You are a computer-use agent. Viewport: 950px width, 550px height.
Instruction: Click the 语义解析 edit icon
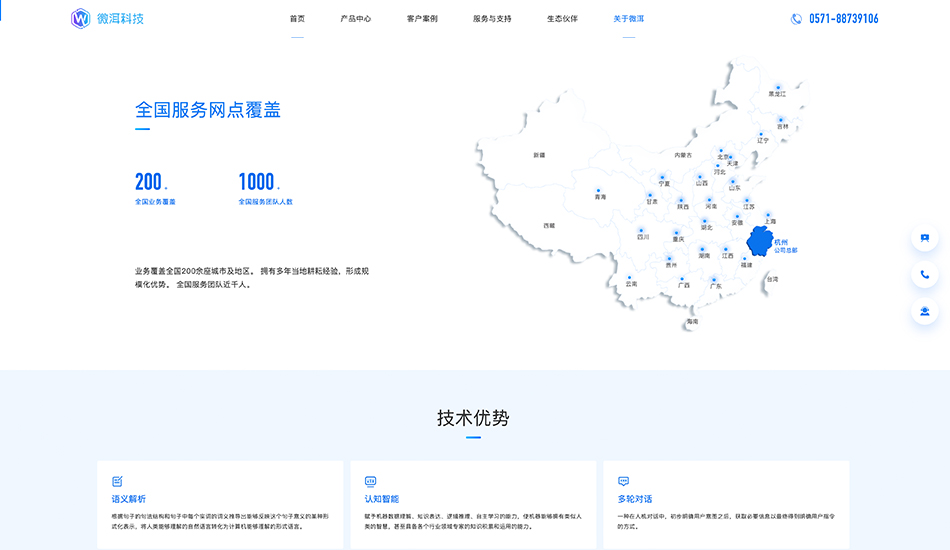pos(117,481)
